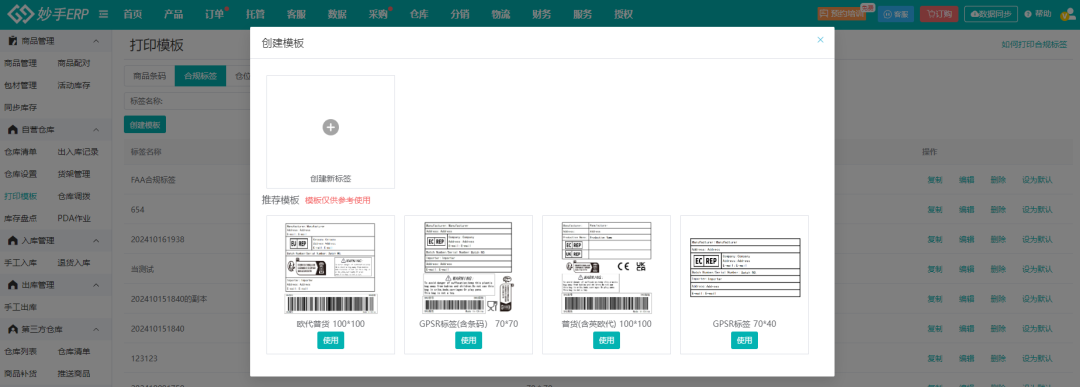Open the 帮助 help icon link
Viewport: 1080px width, 387px height.
[1037, 14]
